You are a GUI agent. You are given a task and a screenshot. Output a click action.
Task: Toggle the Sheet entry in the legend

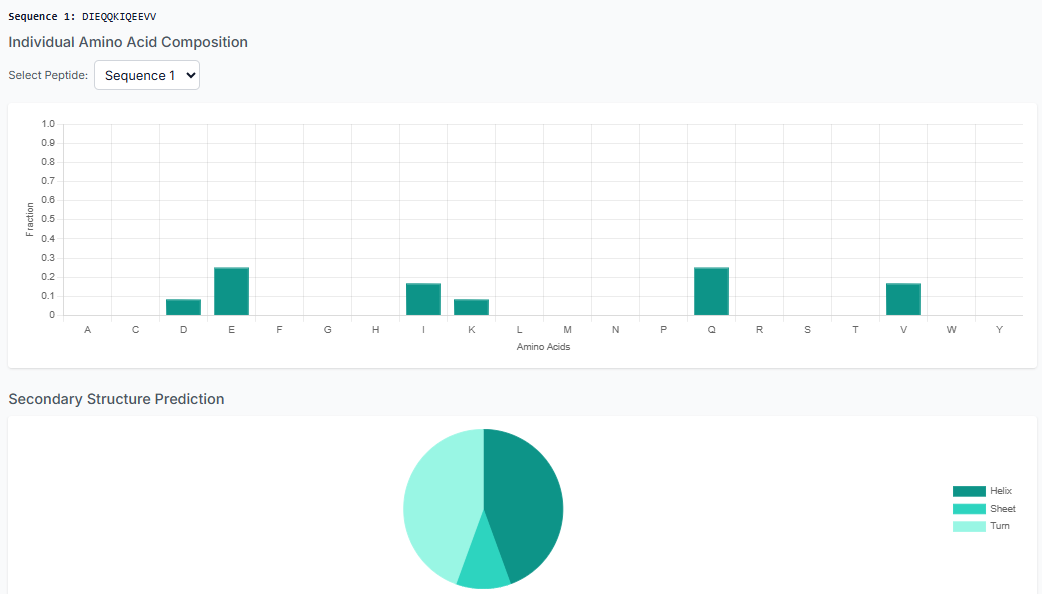pyautogui.click(x=1003, y=508)
